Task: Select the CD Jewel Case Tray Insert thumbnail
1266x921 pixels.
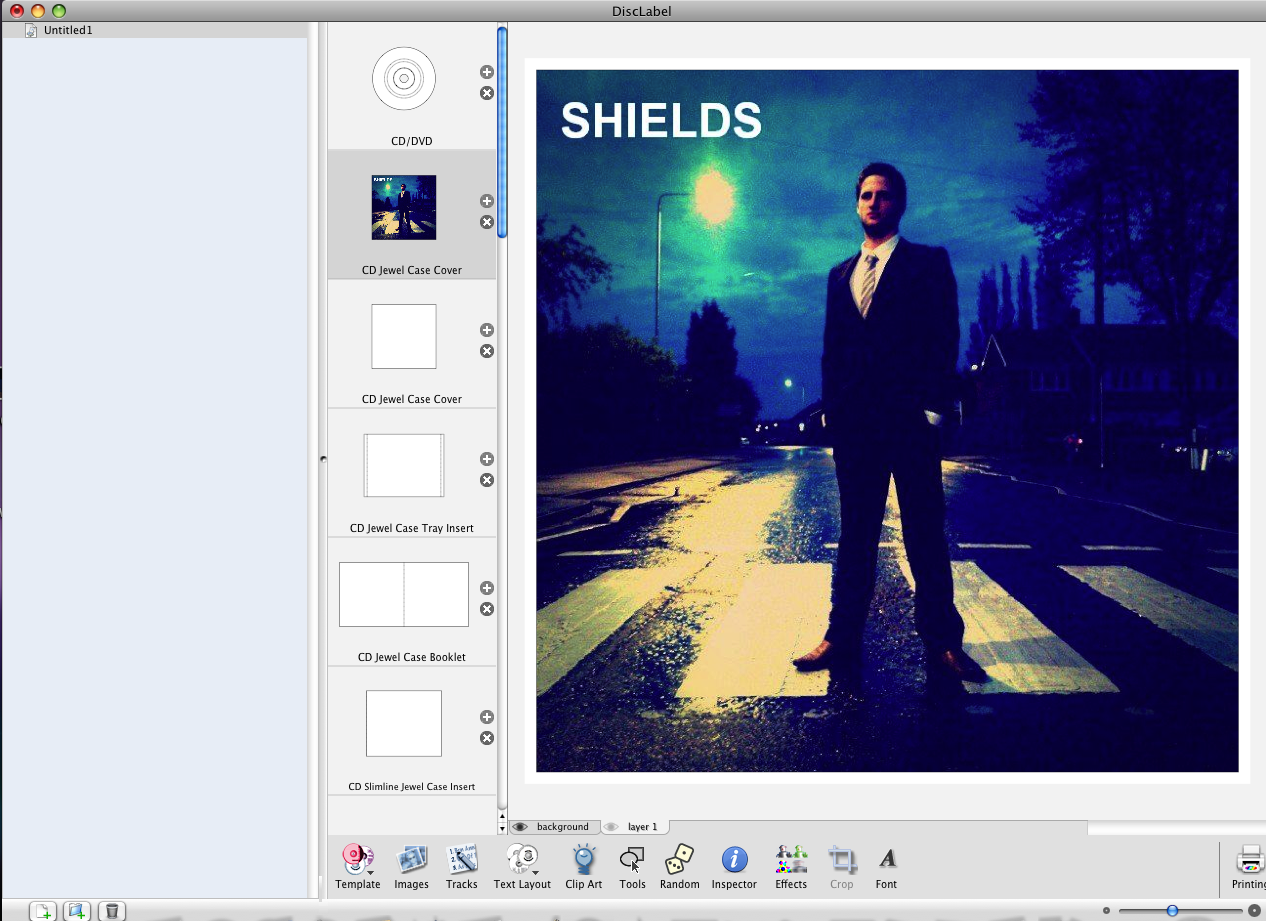Action: pyautogui.click(x=404, y=465)
